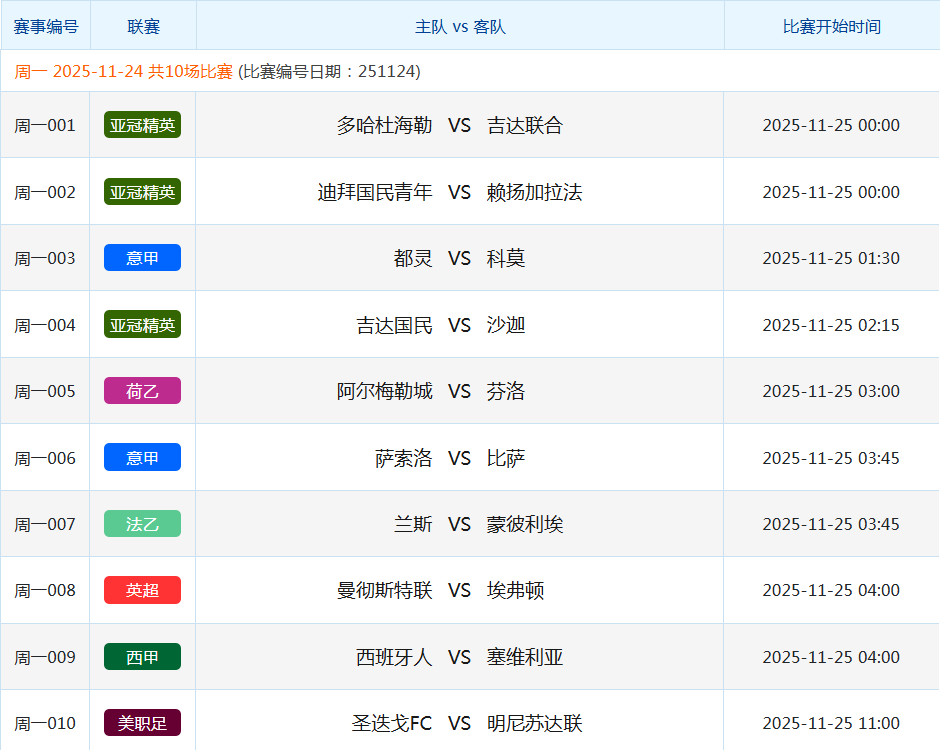Image resolution: width=940 pixels, height=750 pixels.
Task: Click the 意甲 badge in row 周一006
Action: [142, 458]
